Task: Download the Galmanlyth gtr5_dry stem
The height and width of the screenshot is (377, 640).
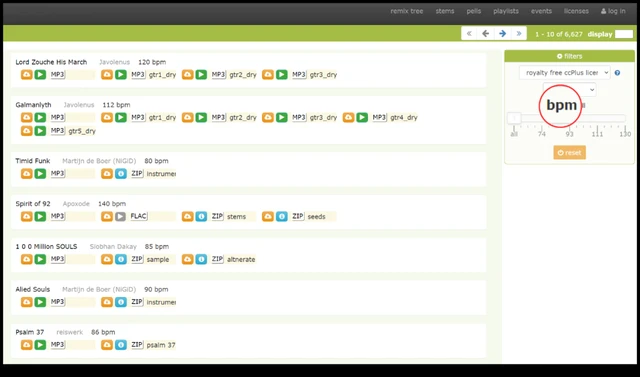Action: click(27, 131)
